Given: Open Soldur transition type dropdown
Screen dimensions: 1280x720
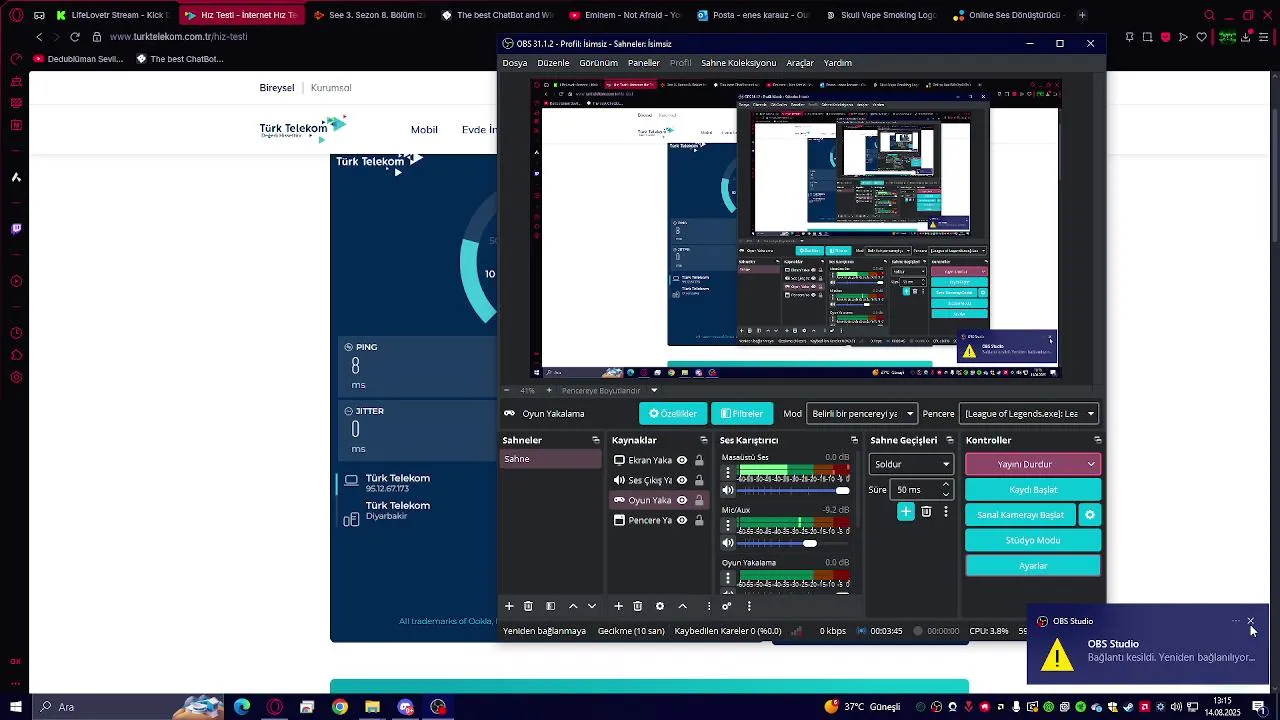Looking at the screenshot, I should 911,464.
